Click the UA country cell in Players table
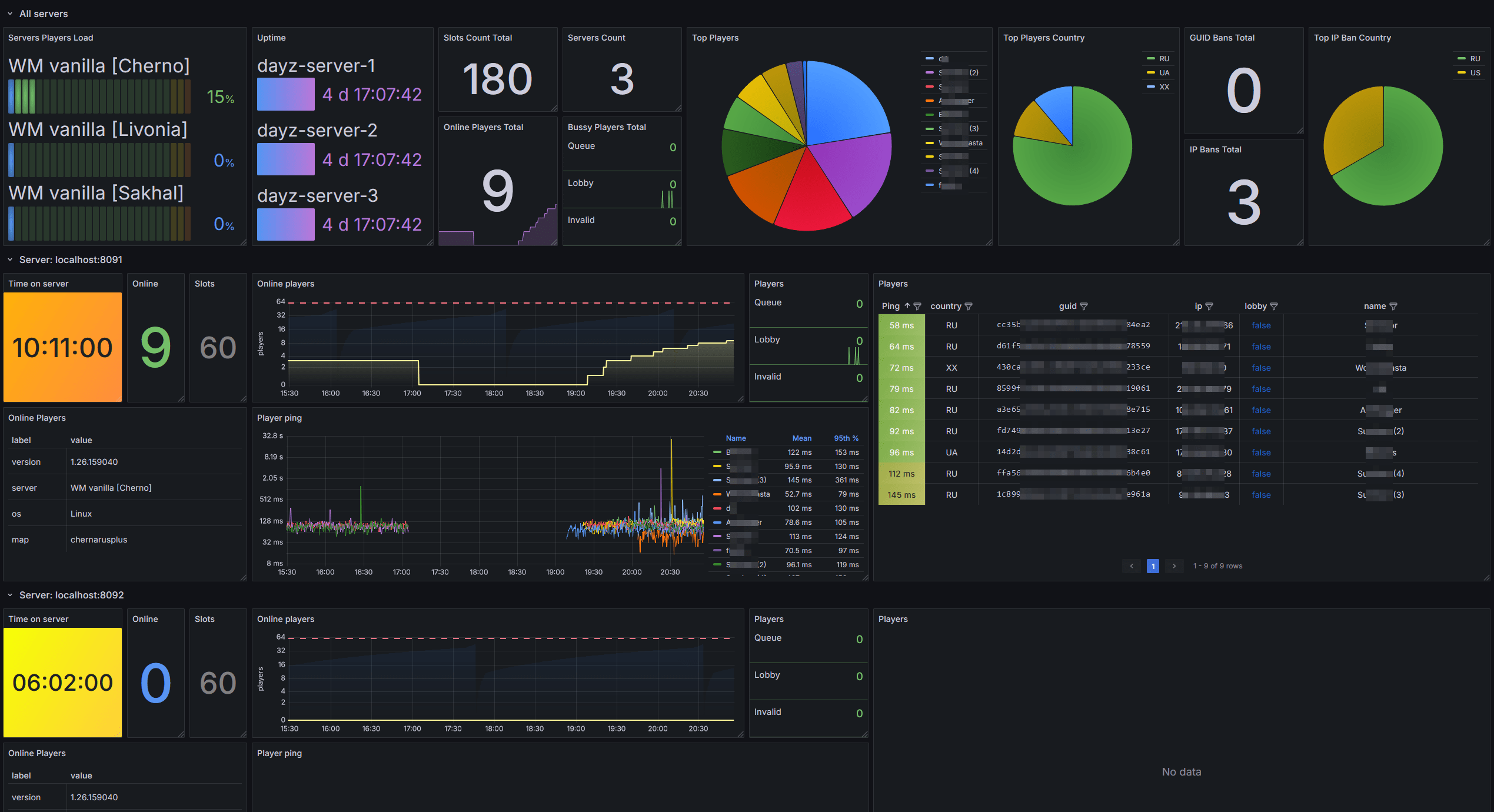Screen dimensions: 1494x812 (x=951, y=452)
